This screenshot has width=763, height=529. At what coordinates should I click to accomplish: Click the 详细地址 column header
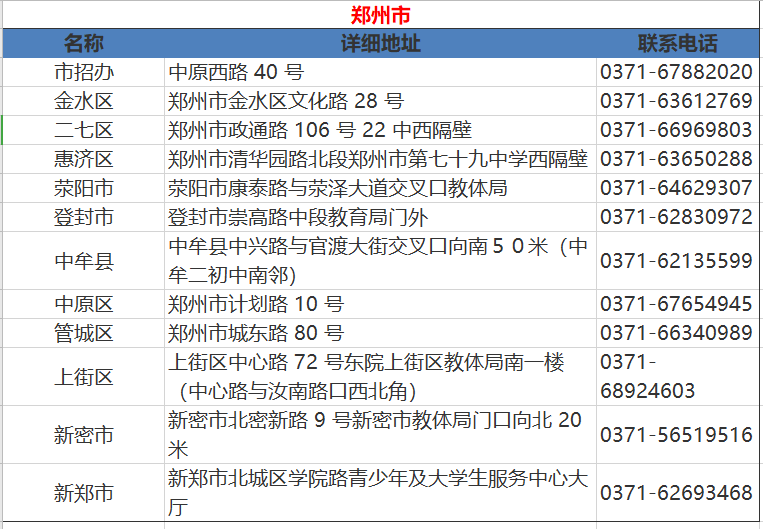tap(381, 43)
